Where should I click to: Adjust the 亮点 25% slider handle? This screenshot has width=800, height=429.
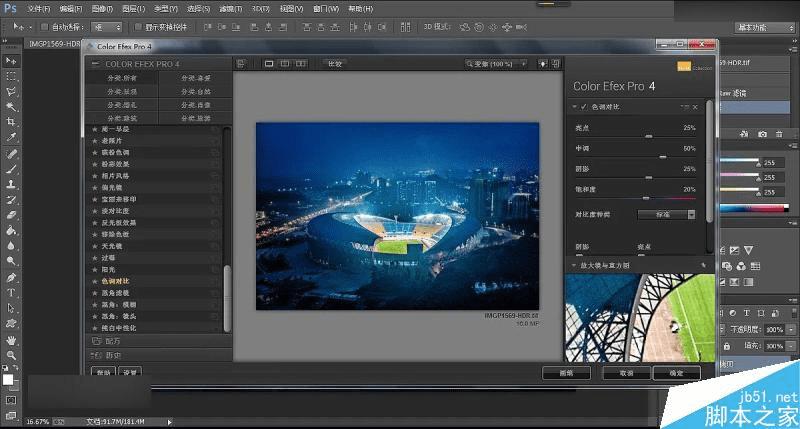click(x=648, y=136)
